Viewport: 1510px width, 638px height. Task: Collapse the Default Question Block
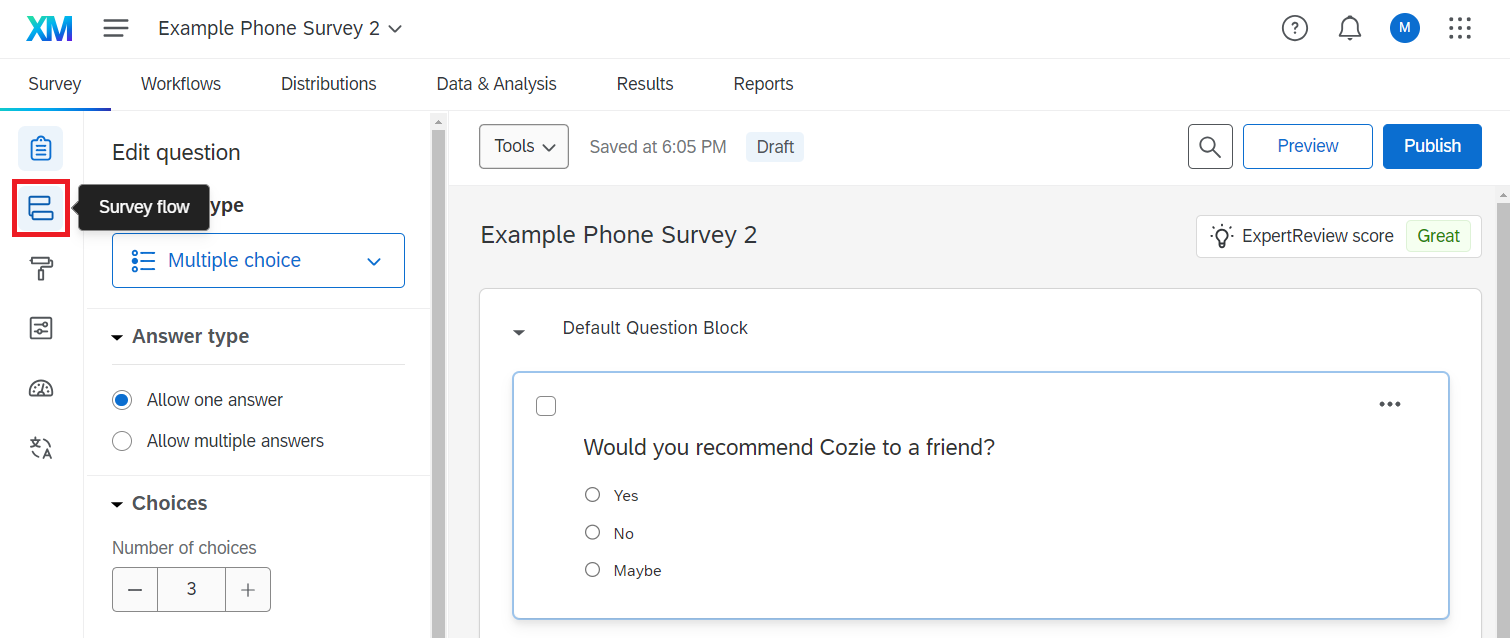pyautogui.click(x=519, y=330)
